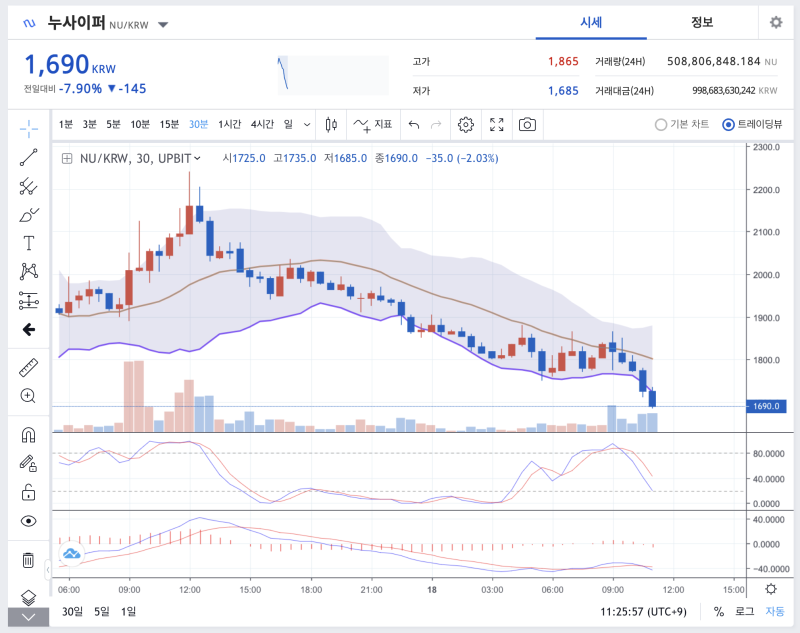This screenshot has width=800, height=633.
Task: Set interval to 5분
Action: [113, 124]
